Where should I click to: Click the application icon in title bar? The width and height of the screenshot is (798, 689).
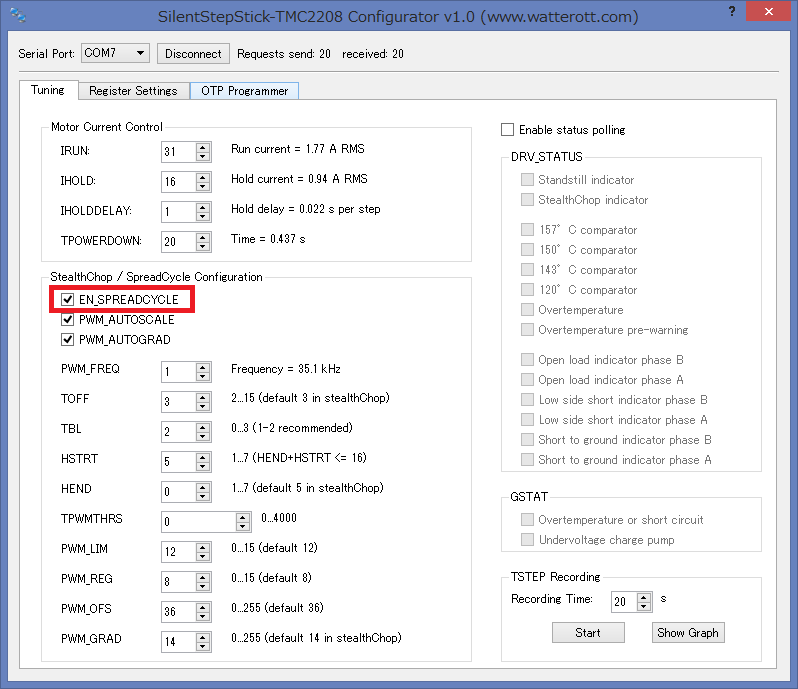(17, 15)
